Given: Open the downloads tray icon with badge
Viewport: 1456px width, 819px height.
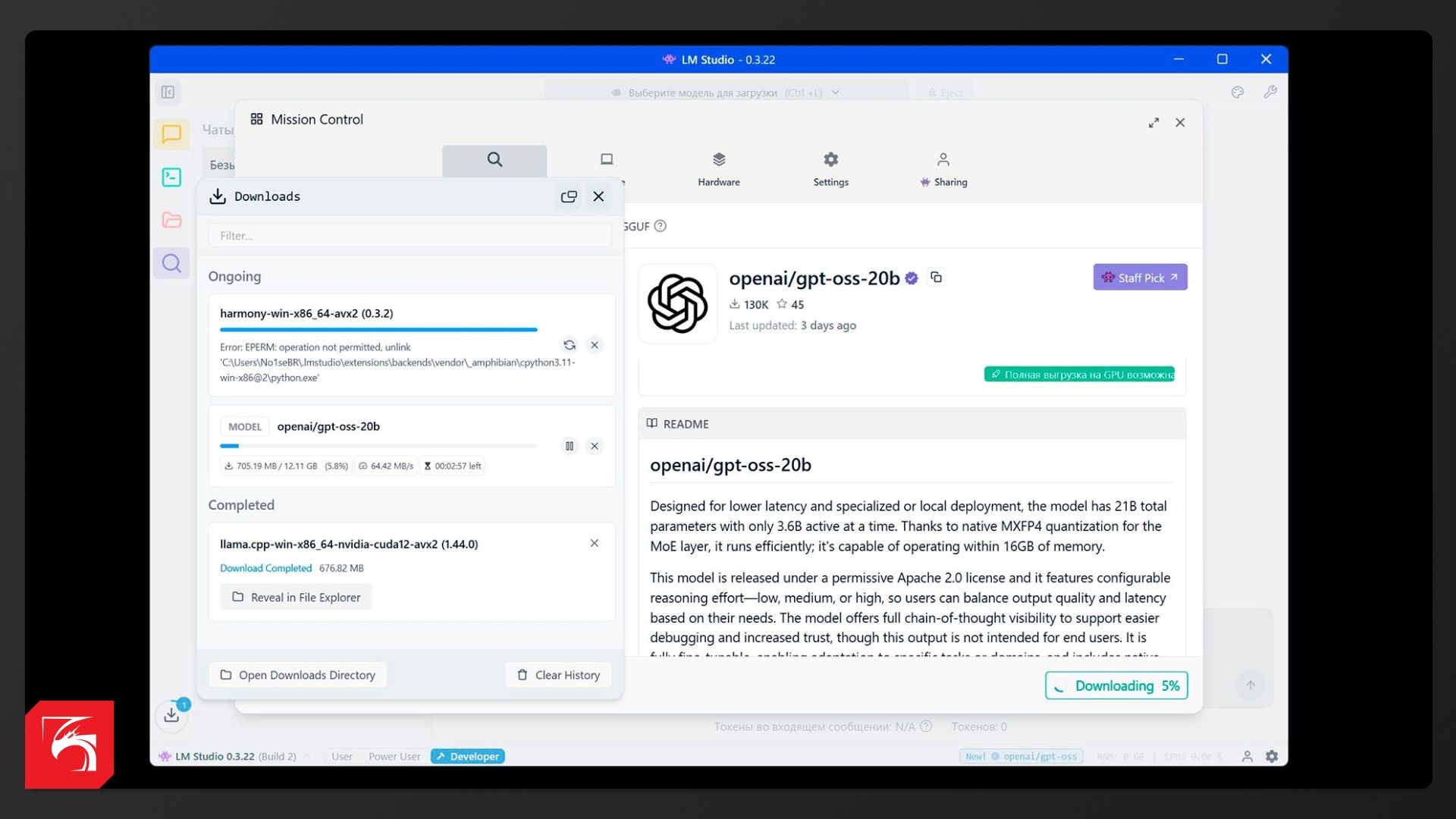Looking at the screenshot, I should (x=171, y=714).
